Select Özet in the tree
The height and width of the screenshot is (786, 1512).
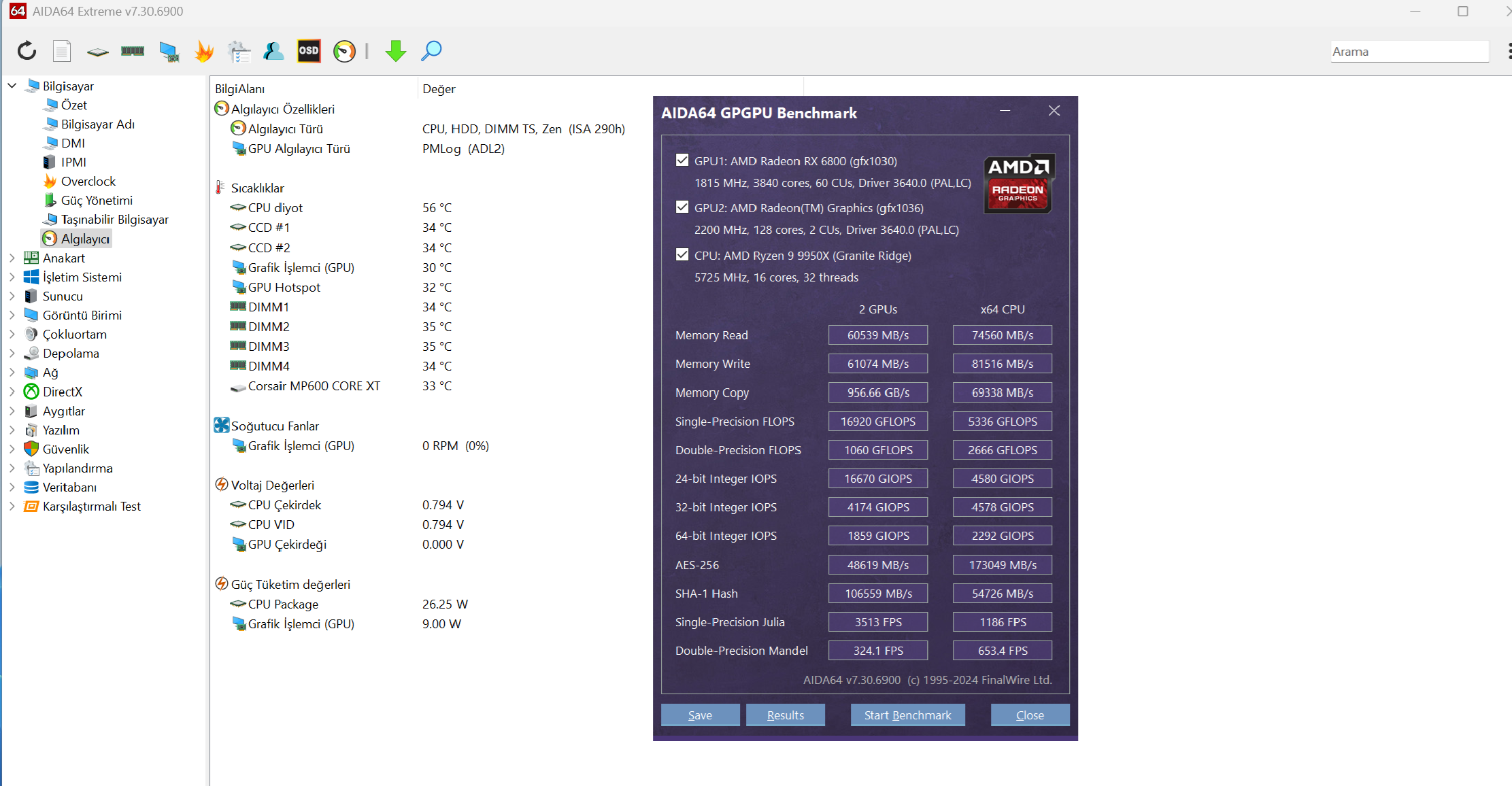[x=74, y=105]
